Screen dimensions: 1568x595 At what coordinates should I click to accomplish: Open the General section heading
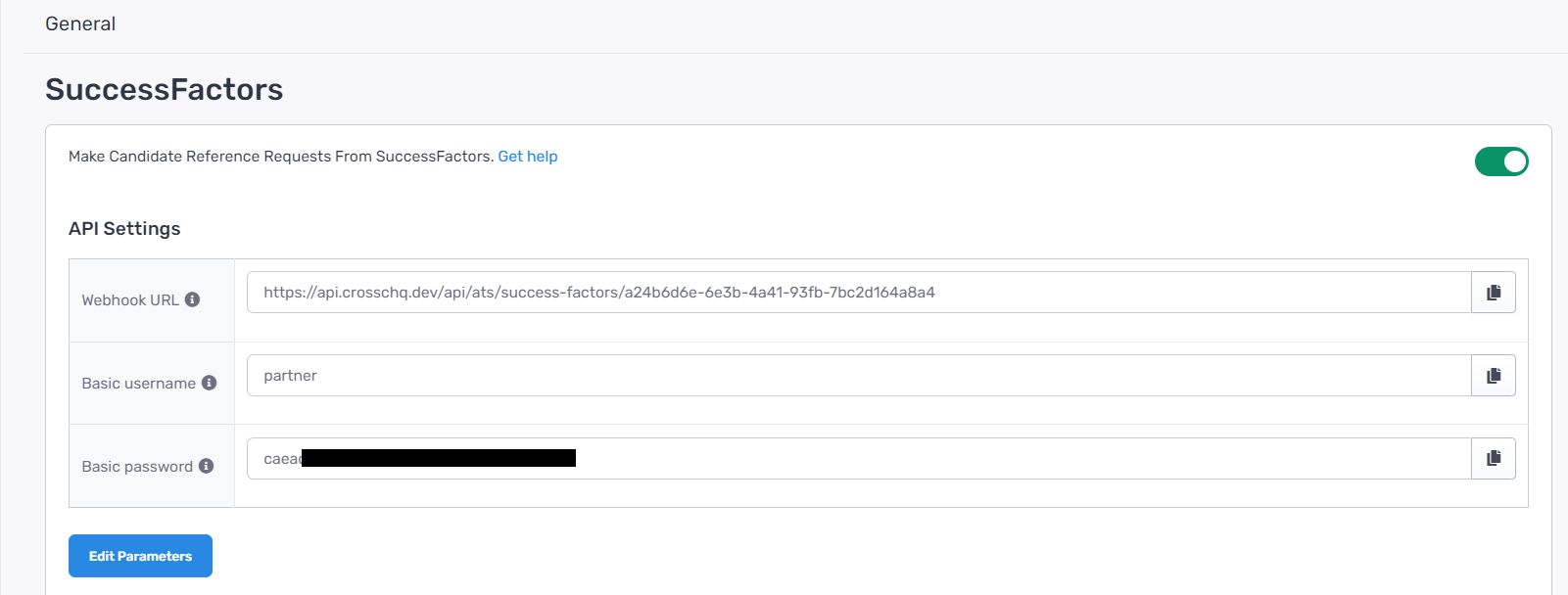(x=80, y=23)
